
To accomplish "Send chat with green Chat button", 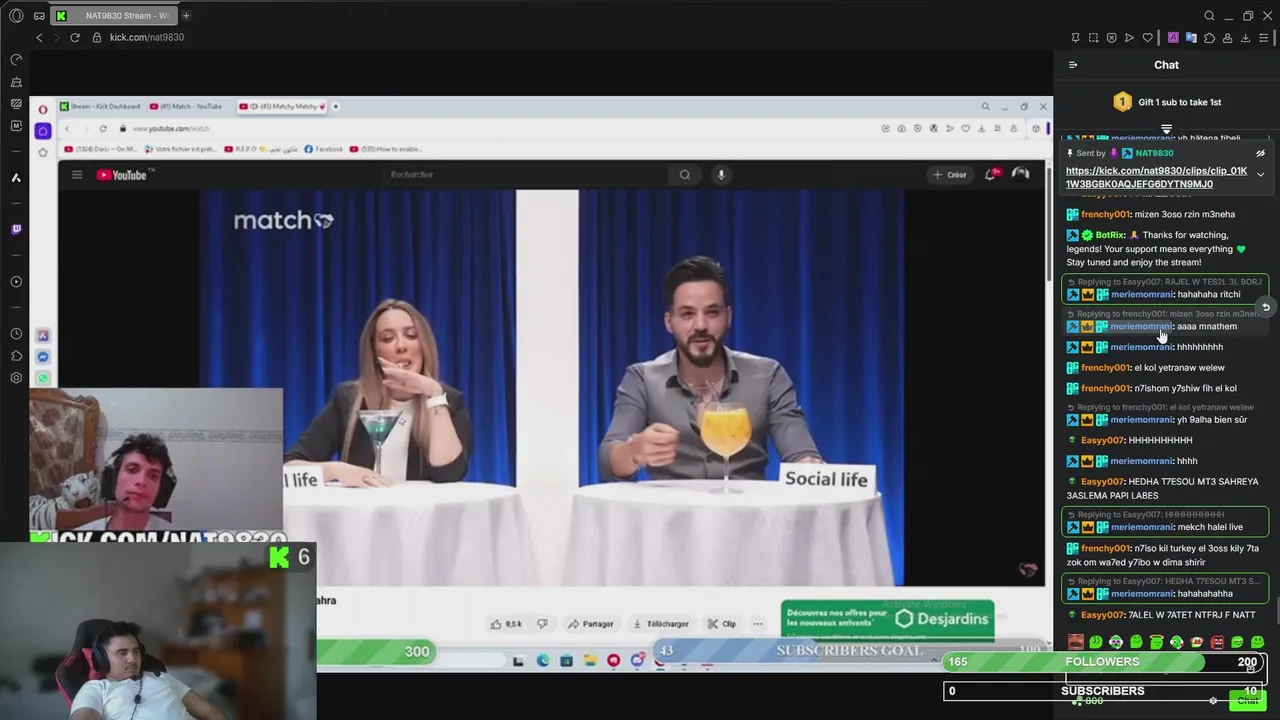I will [1247, 701].
